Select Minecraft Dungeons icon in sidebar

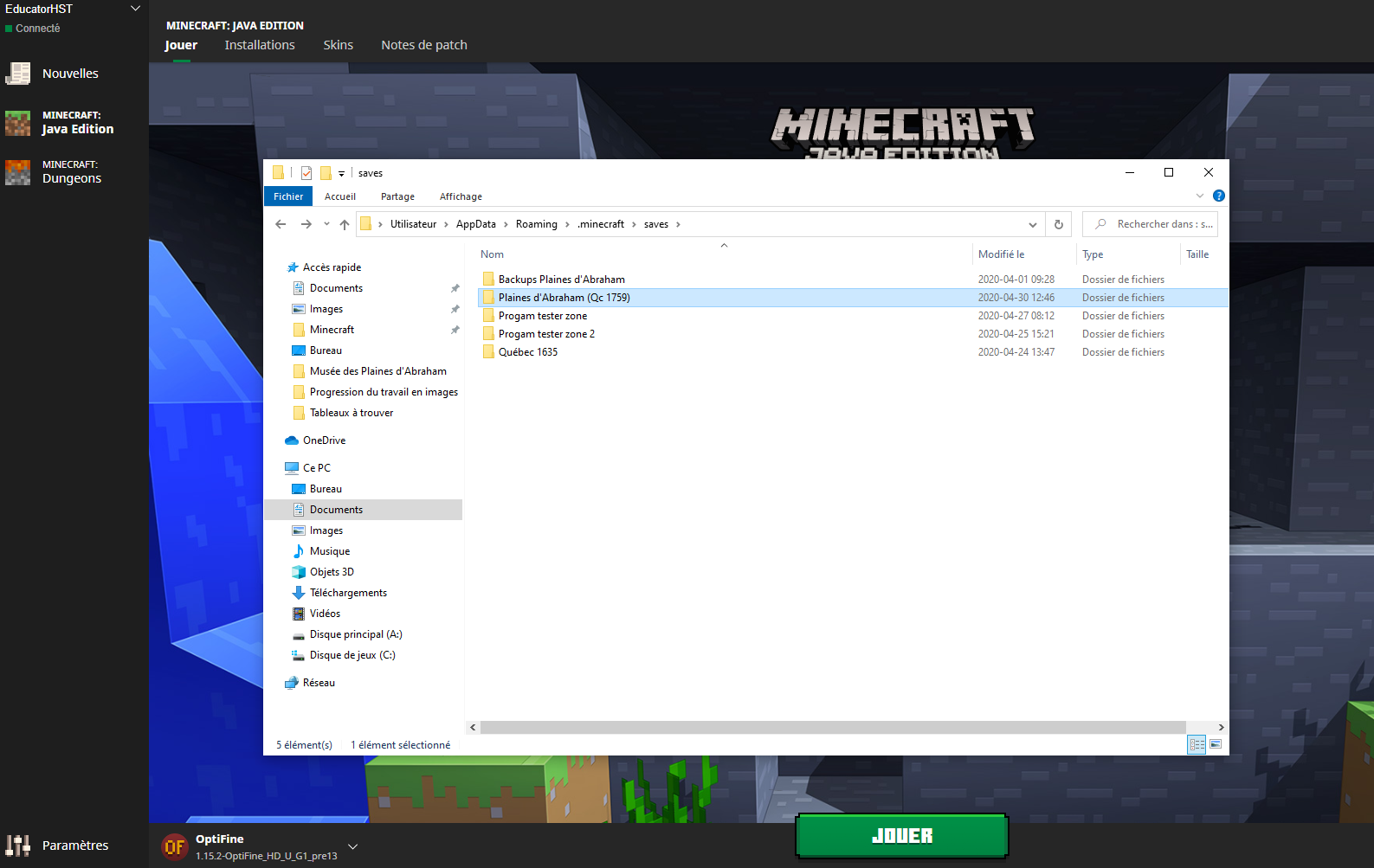[18, 172]
